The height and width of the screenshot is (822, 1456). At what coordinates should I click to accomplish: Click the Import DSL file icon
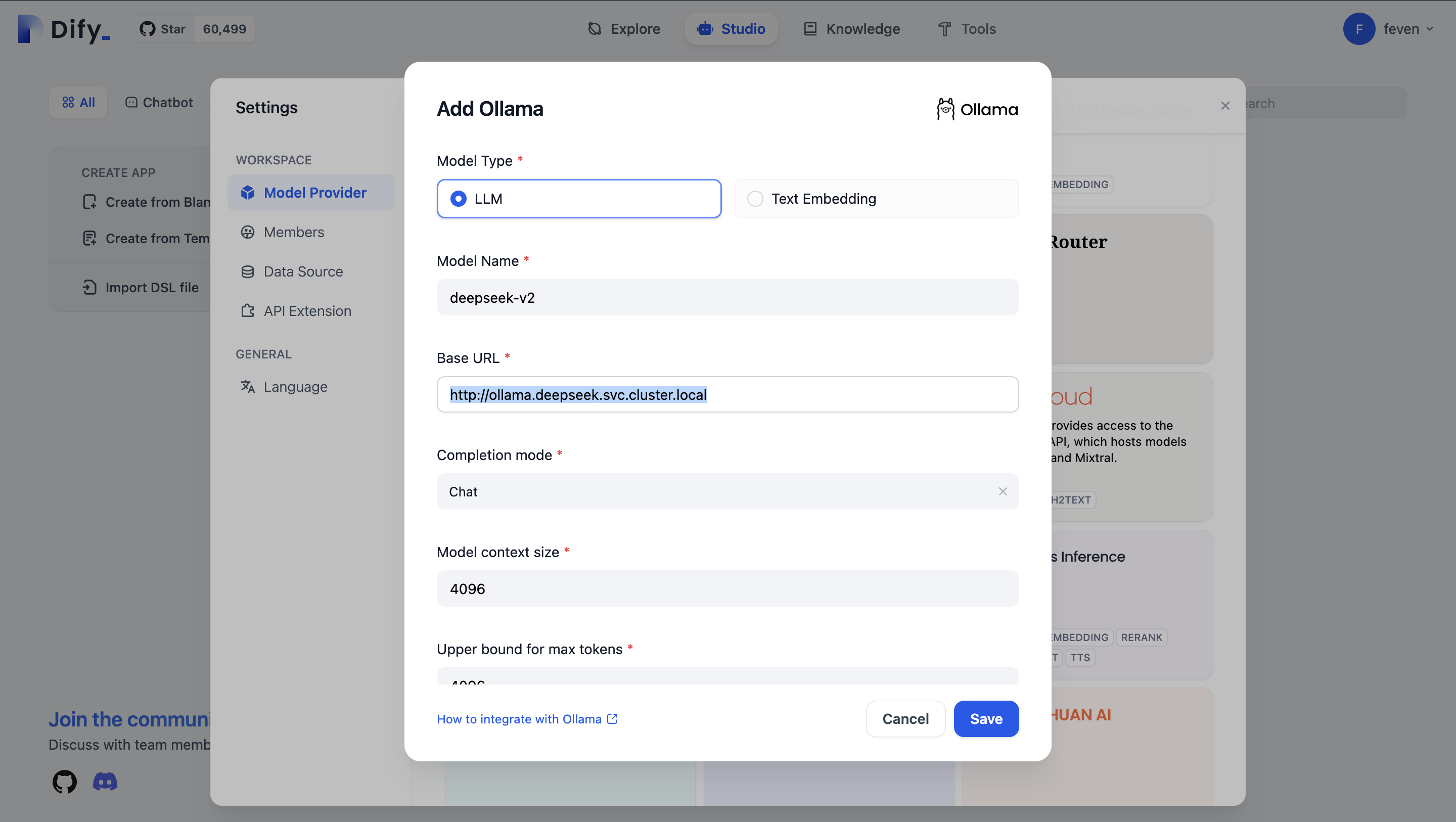coord(89,287)
